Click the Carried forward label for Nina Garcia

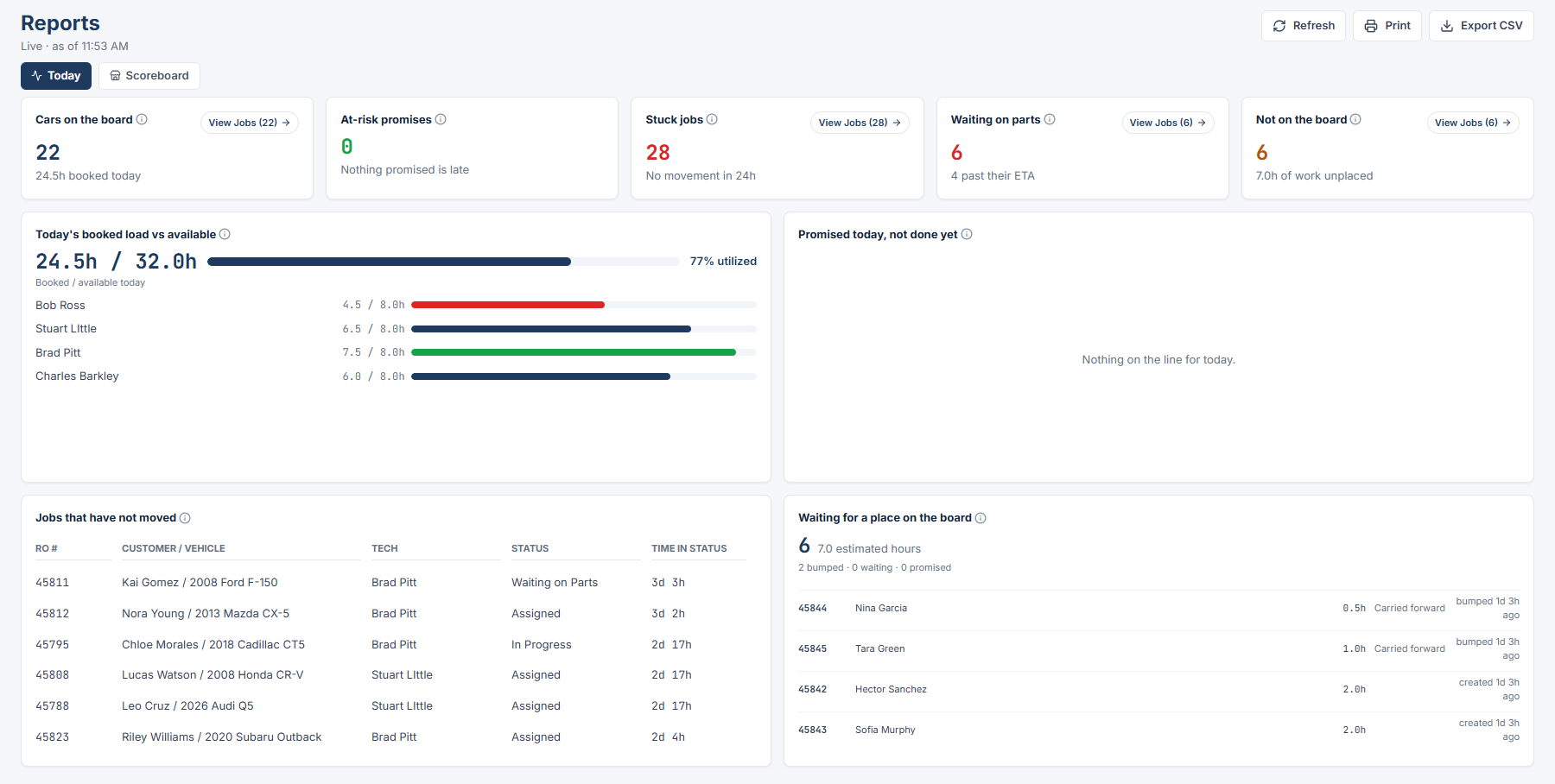1410,608
